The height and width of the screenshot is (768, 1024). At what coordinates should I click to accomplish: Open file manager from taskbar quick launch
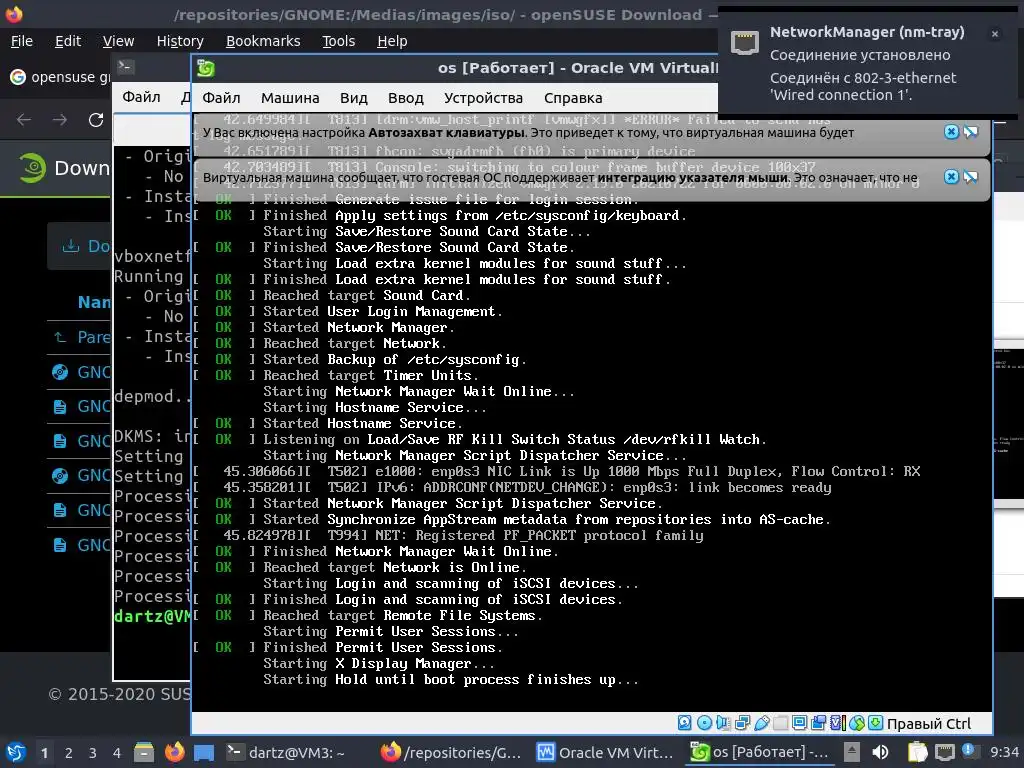(144, 752)
